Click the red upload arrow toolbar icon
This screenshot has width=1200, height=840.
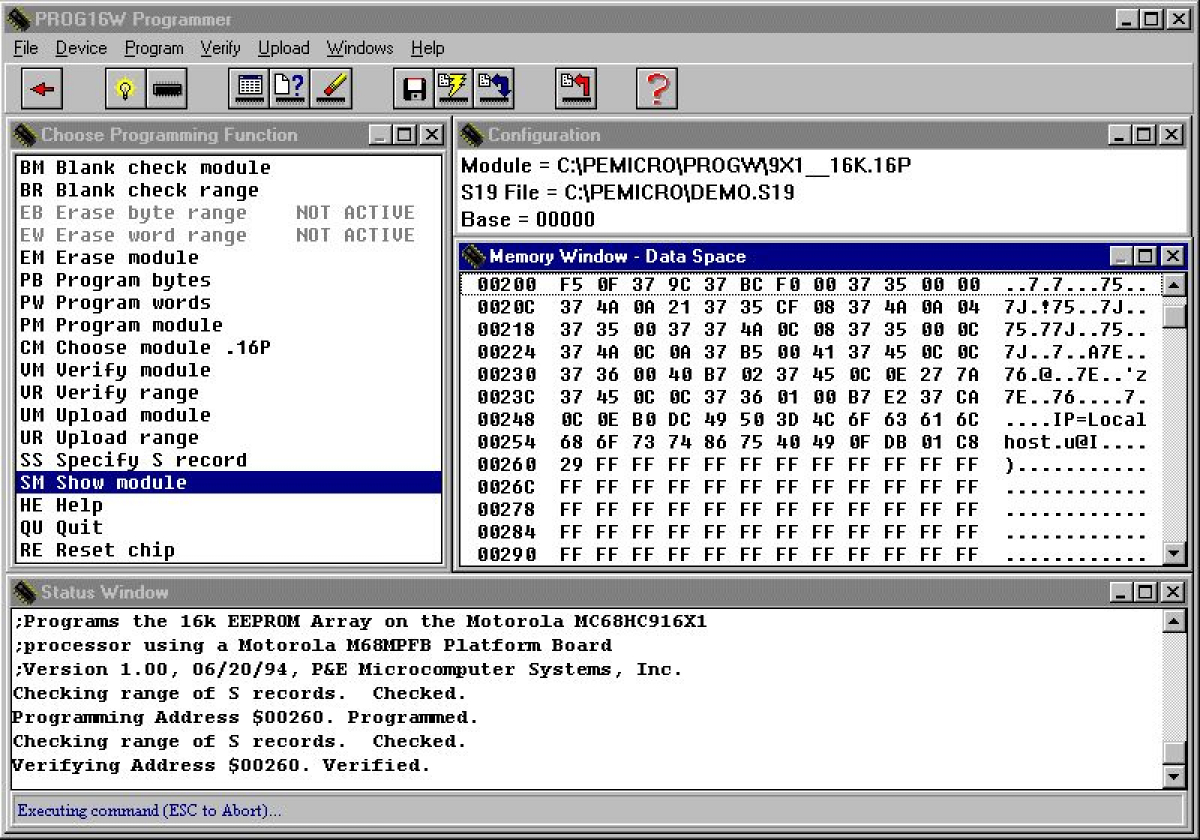point(575,90)
